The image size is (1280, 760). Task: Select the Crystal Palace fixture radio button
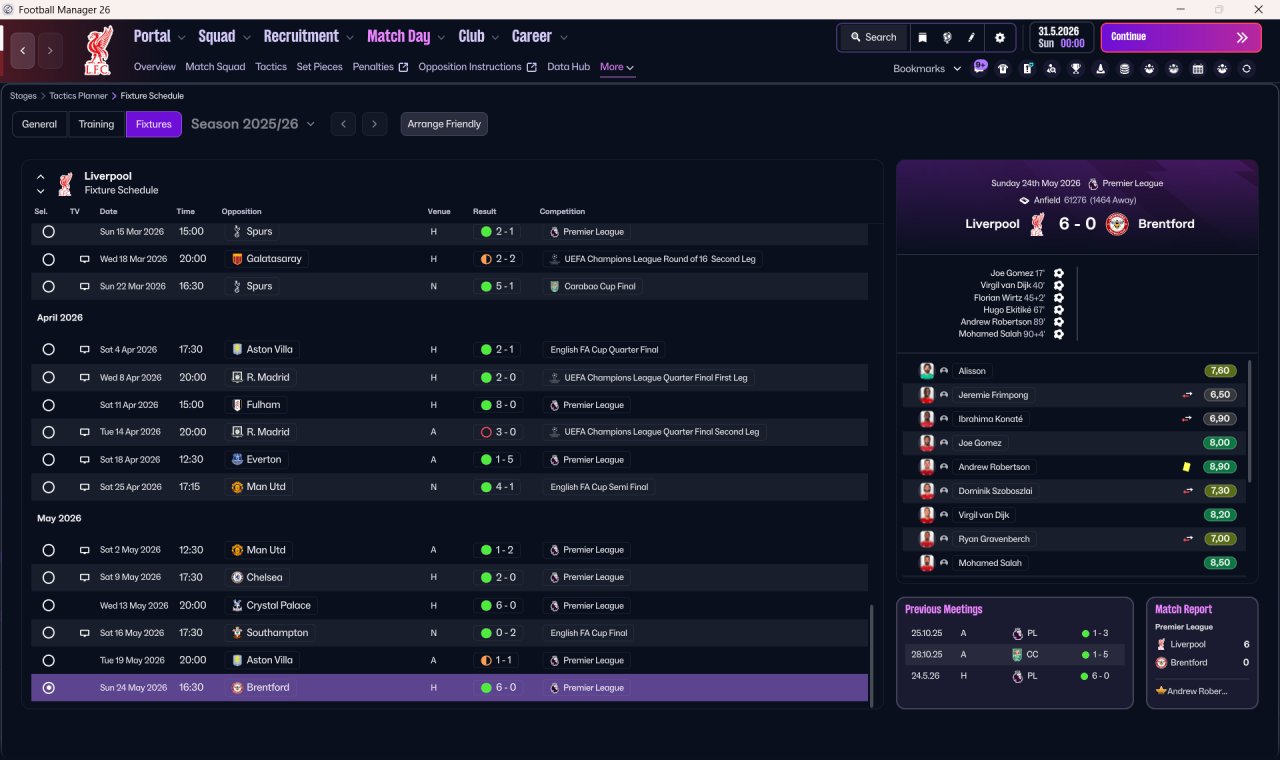click(x=48, y=605)
